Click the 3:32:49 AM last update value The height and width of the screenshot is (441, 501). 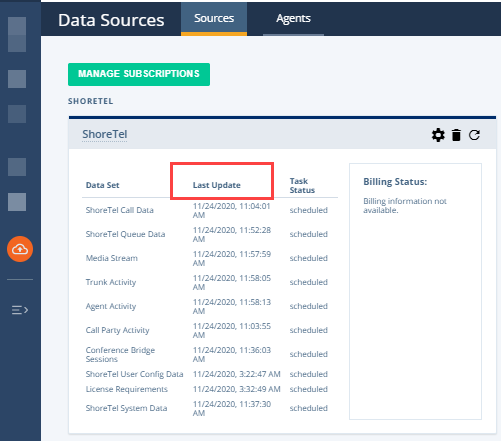click(x=237, y=389)
